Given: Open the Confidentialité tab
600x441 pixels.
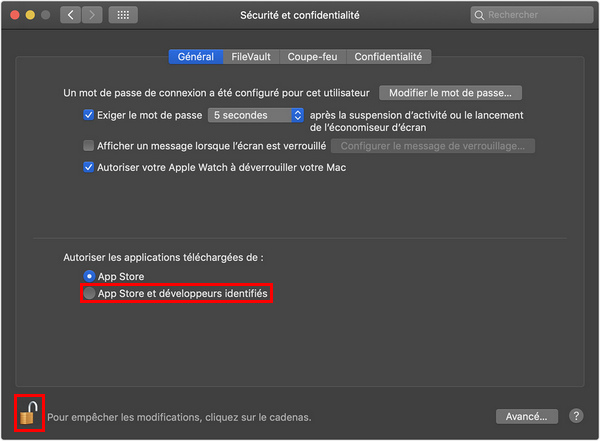Looking at the screenshot, I should (x=388, y=57).
